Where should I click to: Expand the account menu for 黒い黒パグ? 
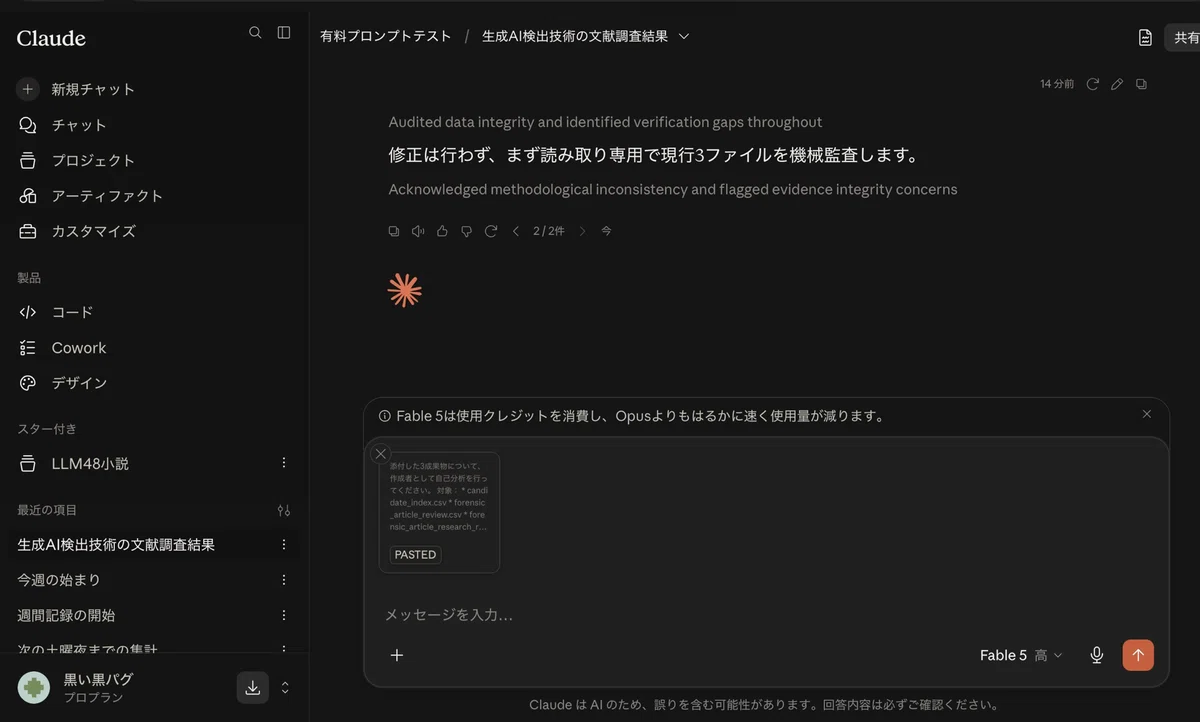pos(285,687)
